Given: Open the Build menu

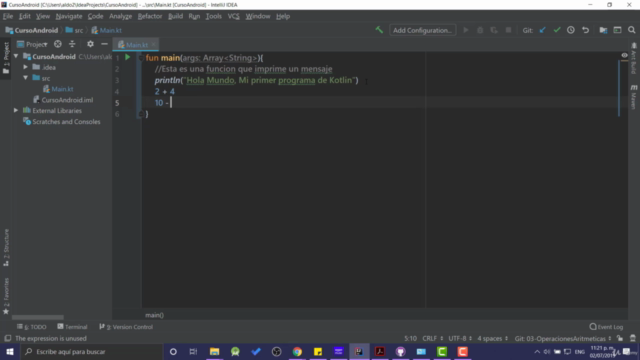Looking at the screenshot, I should [x=176, y=16].
